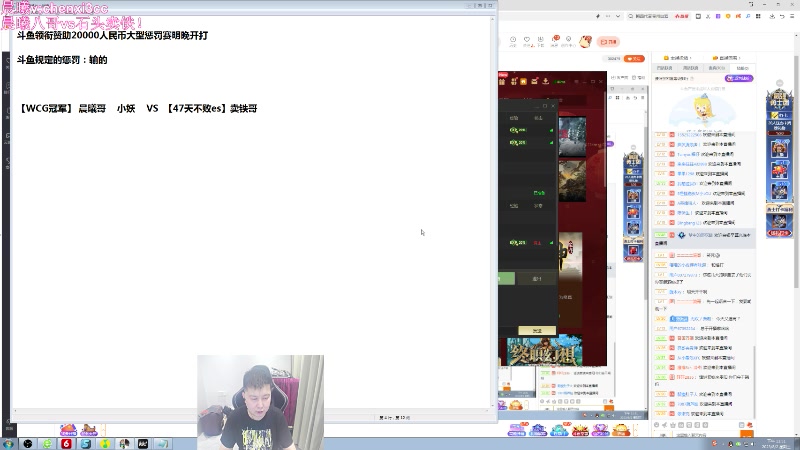This screenshot has width=800, height=450.
Task: Click the home icon in the game client header
Action: tap(523, 81)
